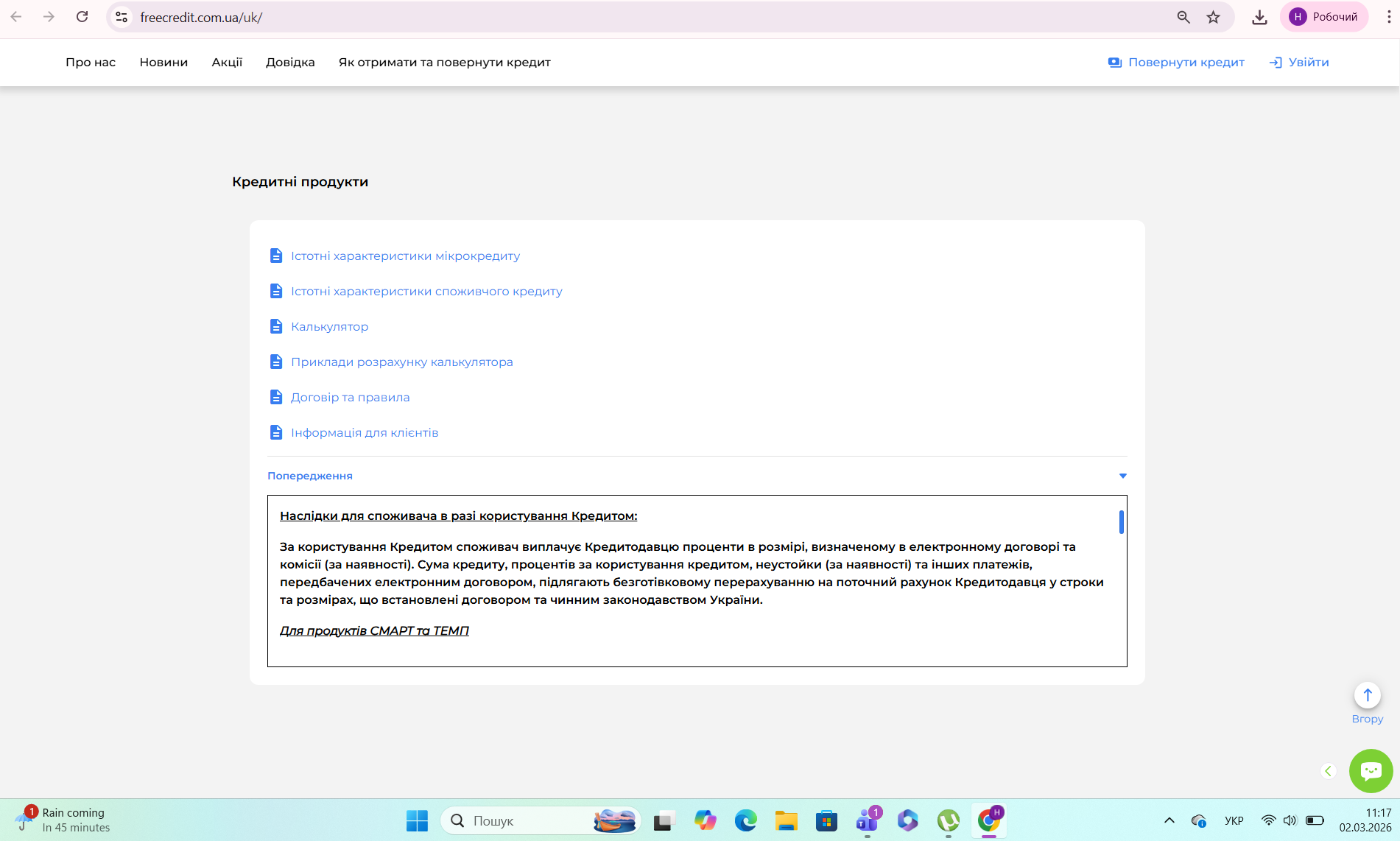The height and width of the screenshot is (841, 1400).
Task: Click 'Наслідки для споживача в разі користування Кредитом:' heading
Action: tap(459, 516)
